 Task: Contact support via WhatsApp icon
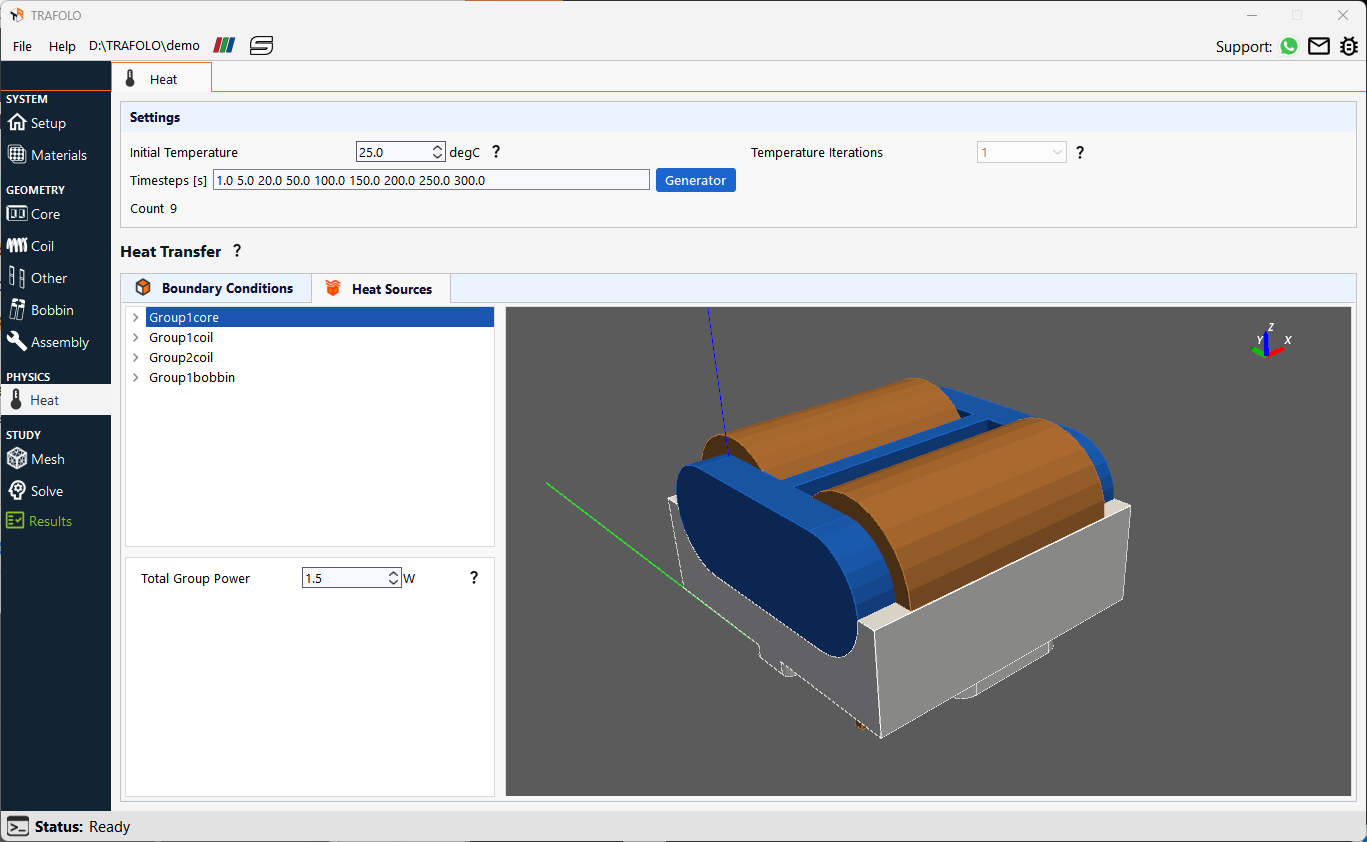point(1288,46)
